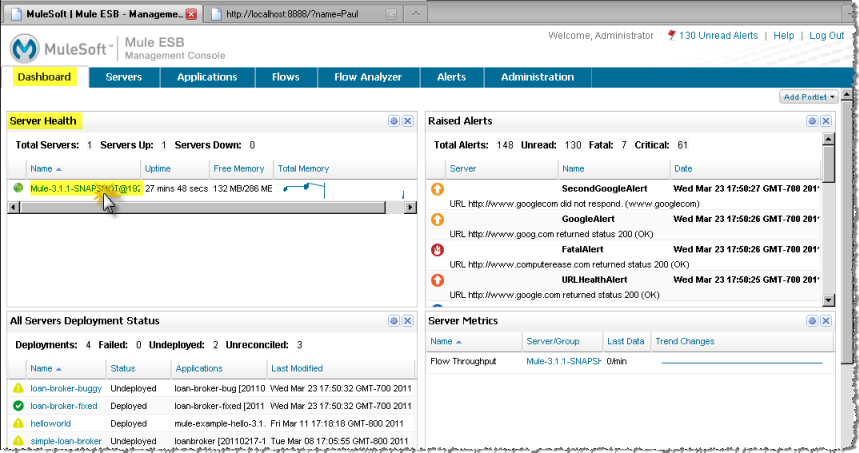Switch to the Flow Analyzer tab

[x=367, y=77]
